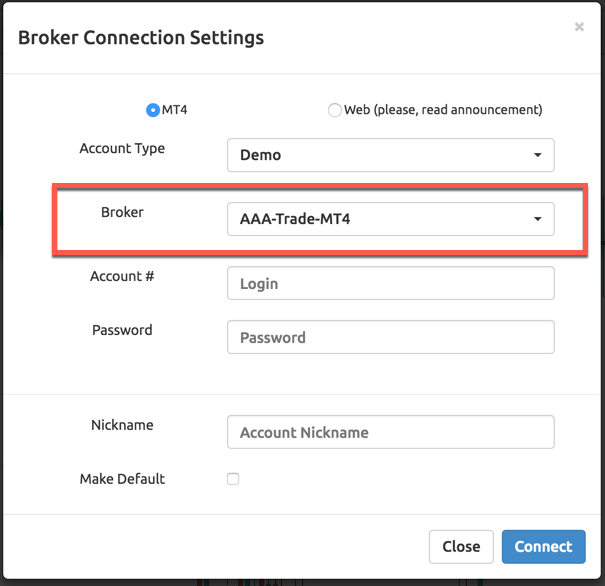The width and height of the screenshot is (605, 586).
Task: Click the Nickname label text
Action: click(122, 425)
